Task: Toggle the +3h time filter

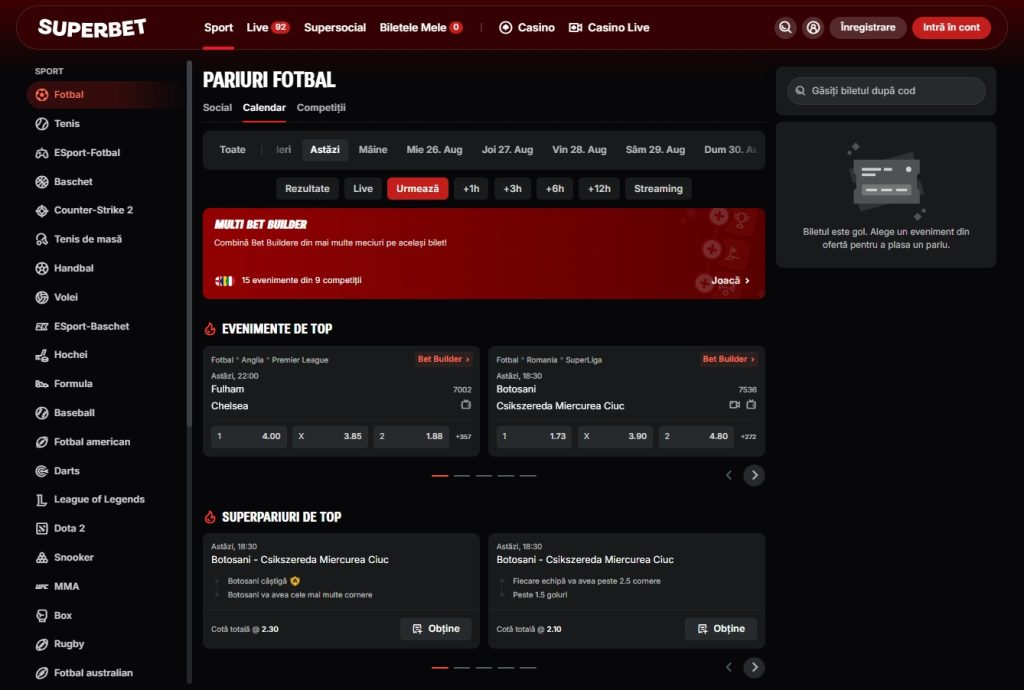Action: [x=512, y=189]
